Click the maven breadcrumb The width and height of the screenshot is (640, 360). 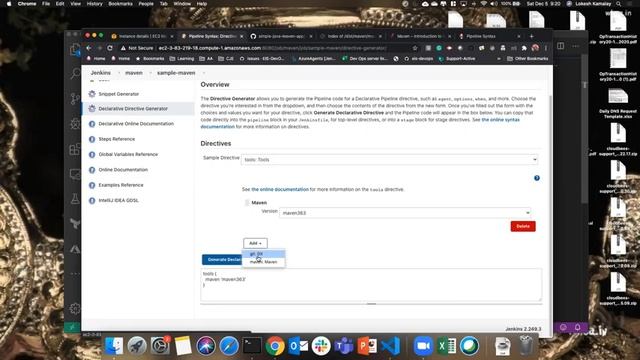[134, 73]
